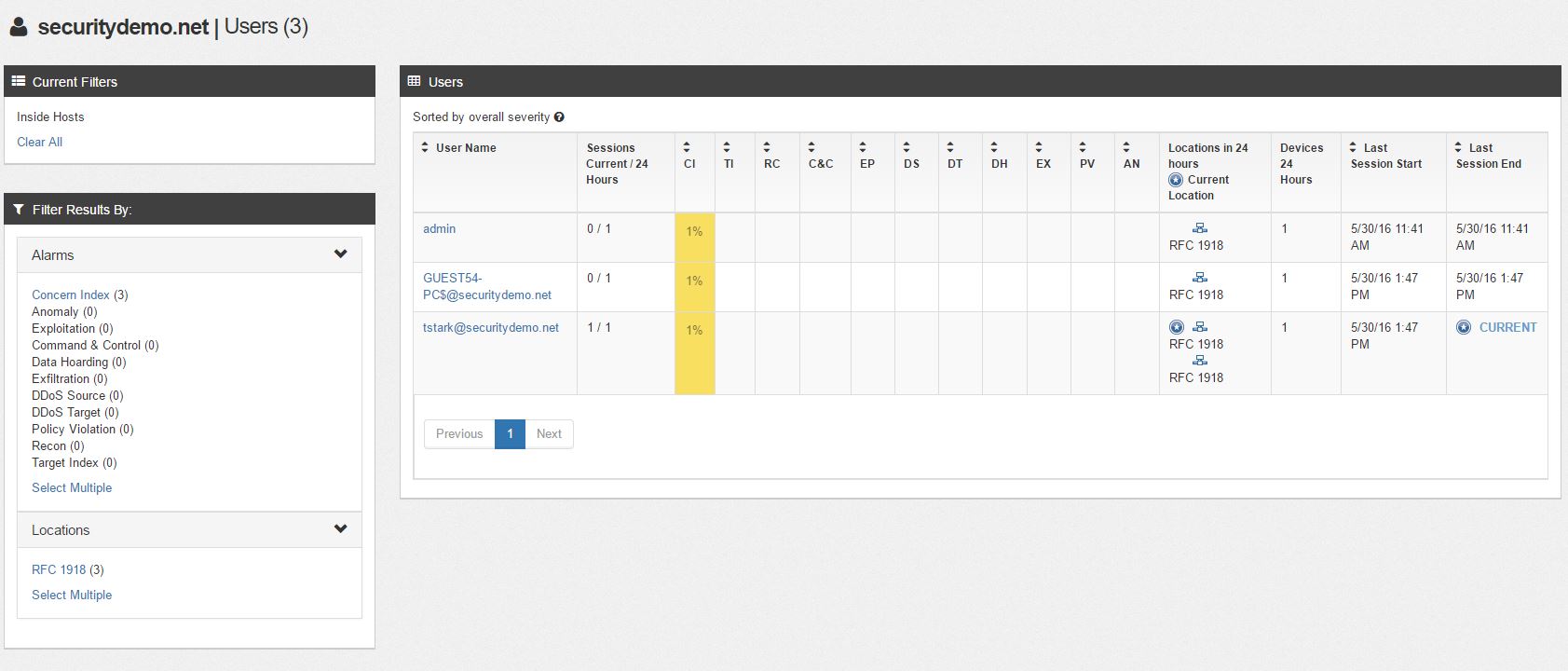
Task: Click Anomaly (0) alarm entry
Action: click(64, 311)
